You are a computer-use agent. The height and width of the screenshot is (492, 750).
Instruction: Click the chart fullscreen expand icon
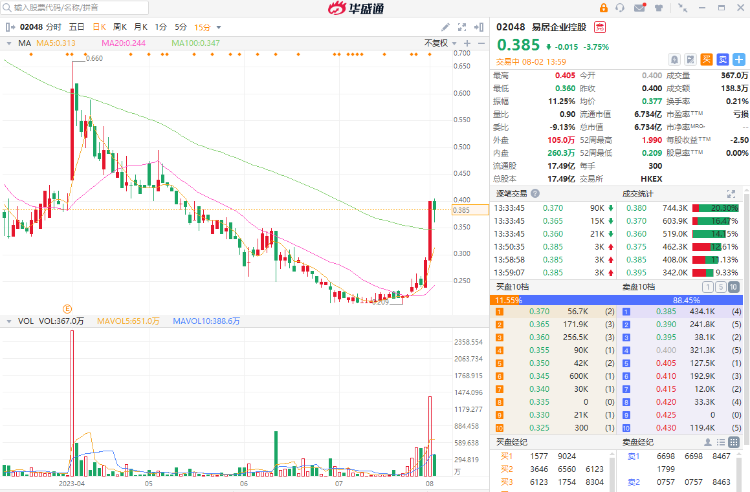tap(462, 27)
